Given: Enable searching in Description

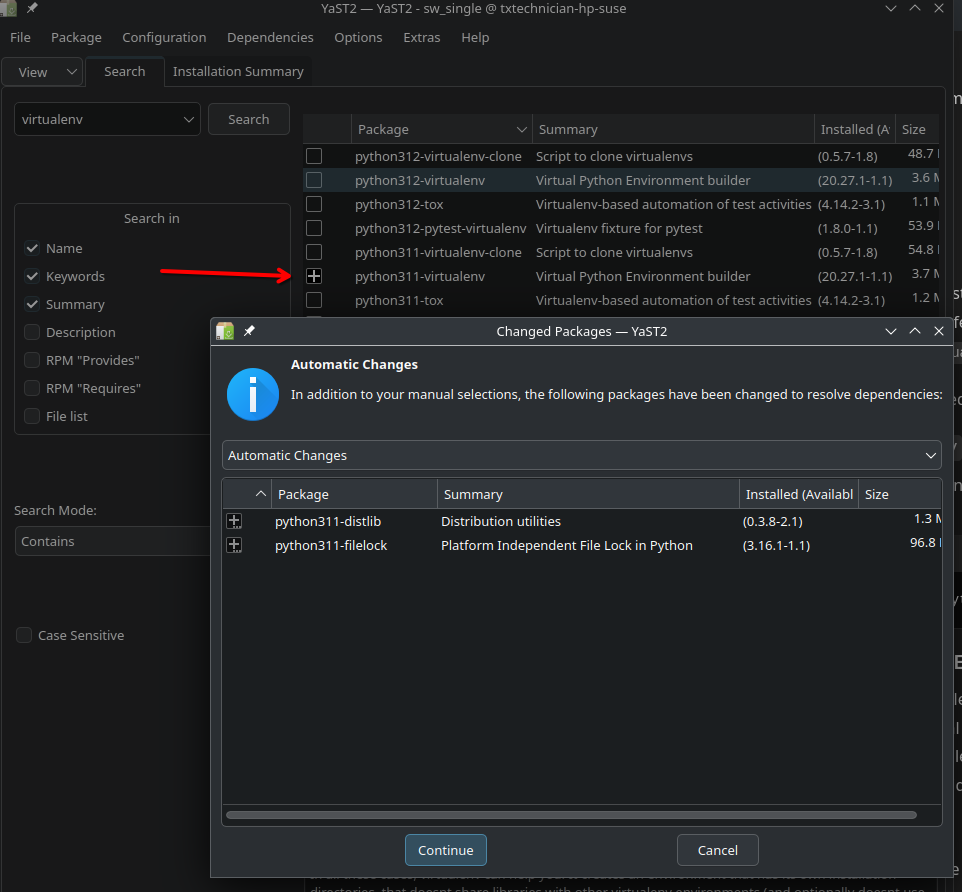Looking at the screenshot, I should point(32,333).
